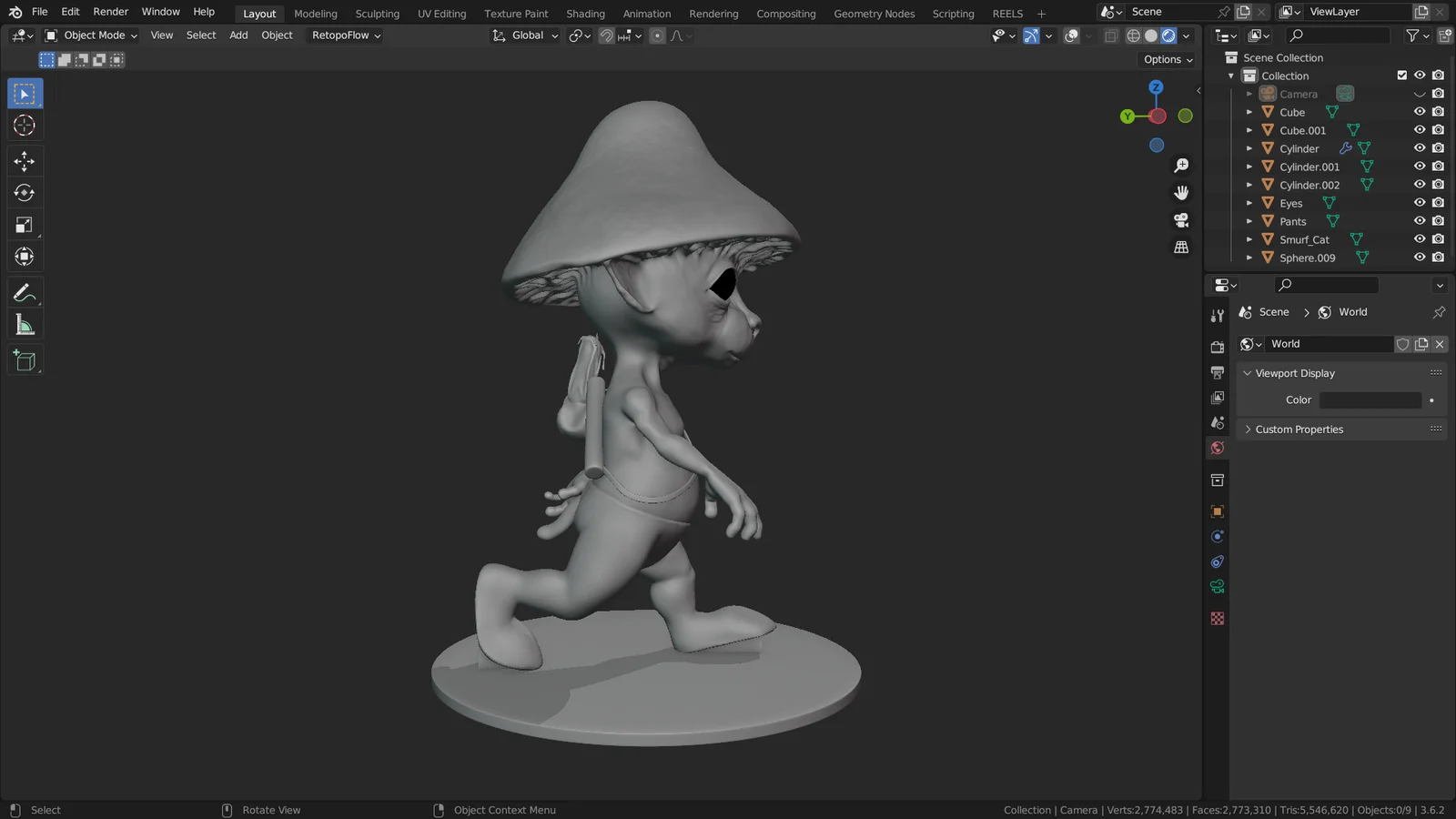Click the World viewport display Color swatch

1370,399
